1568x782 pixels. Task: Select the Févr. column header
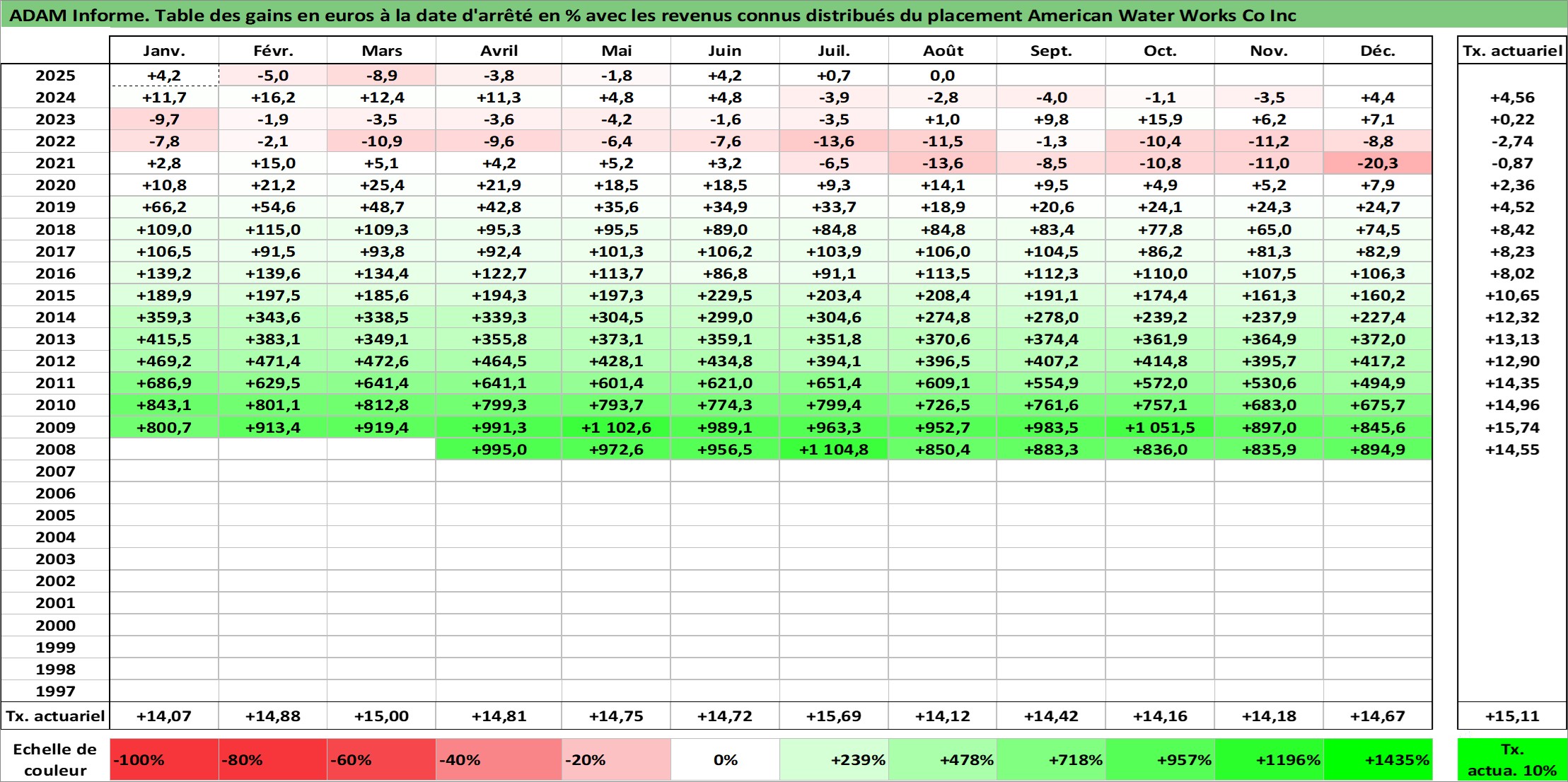[273, 51]
